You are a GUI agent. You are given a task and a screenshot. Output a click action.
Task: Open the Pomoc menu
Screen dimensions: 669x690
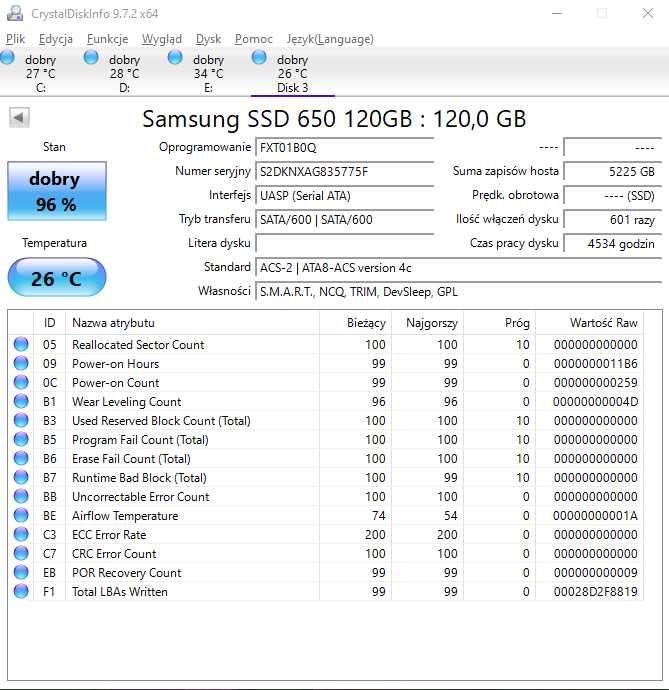(x=254, y=39)
